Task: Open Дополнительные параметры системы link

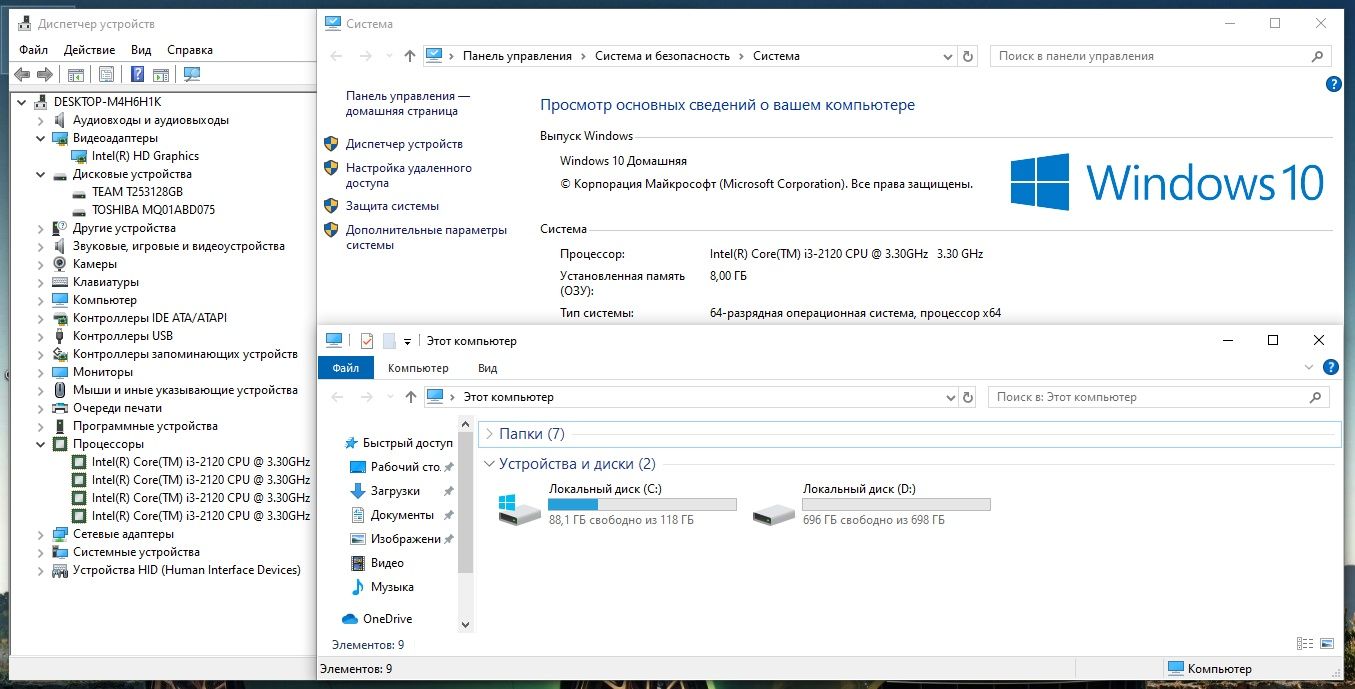Action: pyautogui.click(x=427, y=237)
